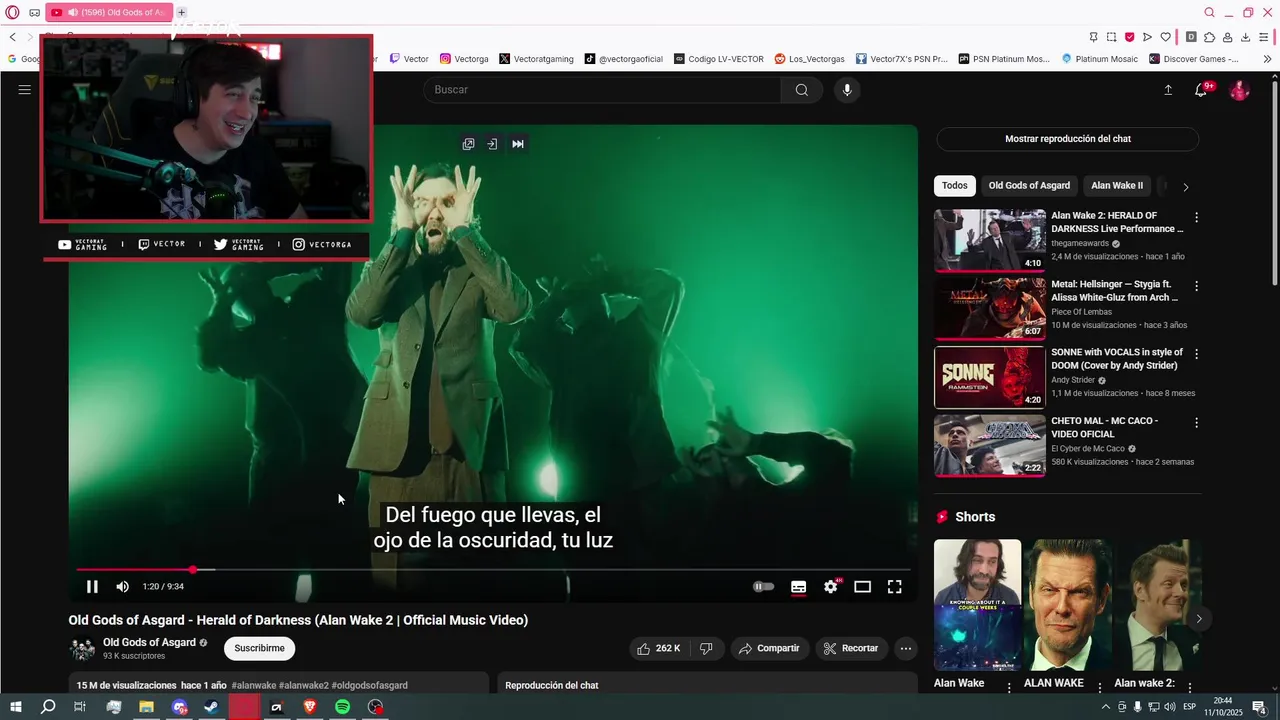Open more actions three-dot menu under video
The image size is (1280, 720).
coord(906,649)
